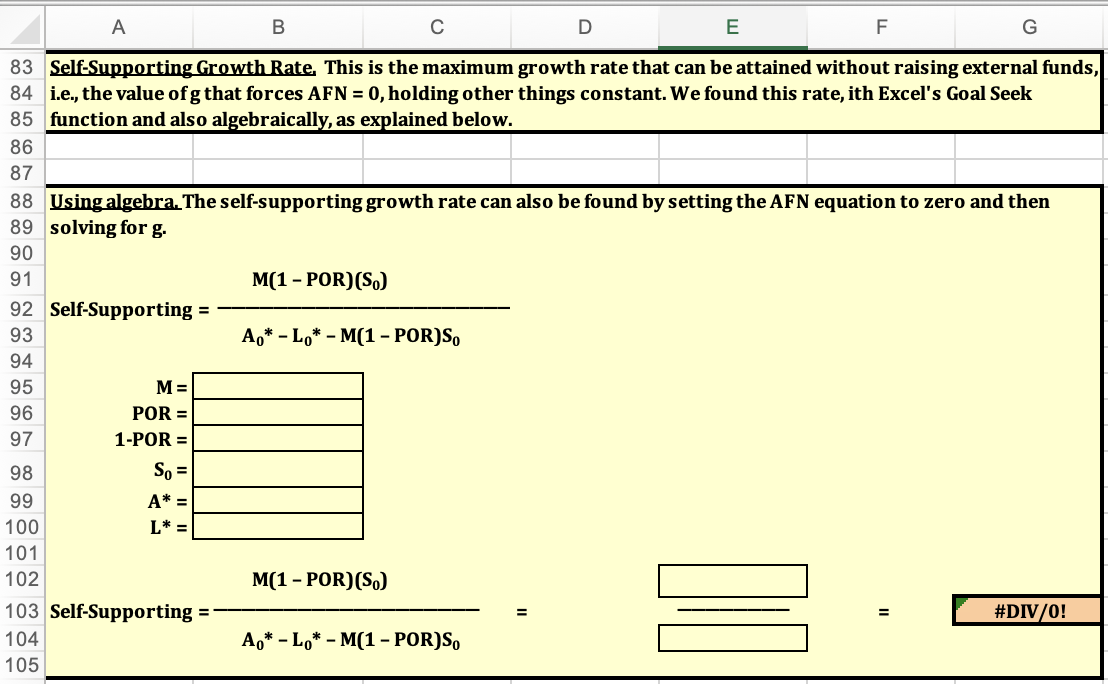Click the green error indicator on #DIV/0! cell
This screenshot has height=684, width=1108.
coord(960,603)
